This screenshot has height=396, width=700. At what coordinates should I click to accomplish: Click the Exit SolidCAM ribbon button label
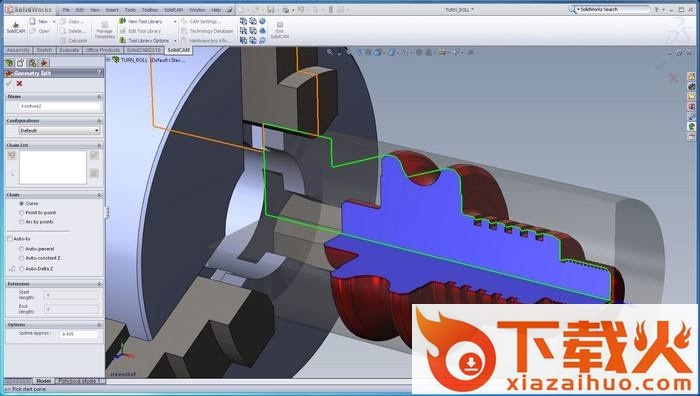pos(280,33)
